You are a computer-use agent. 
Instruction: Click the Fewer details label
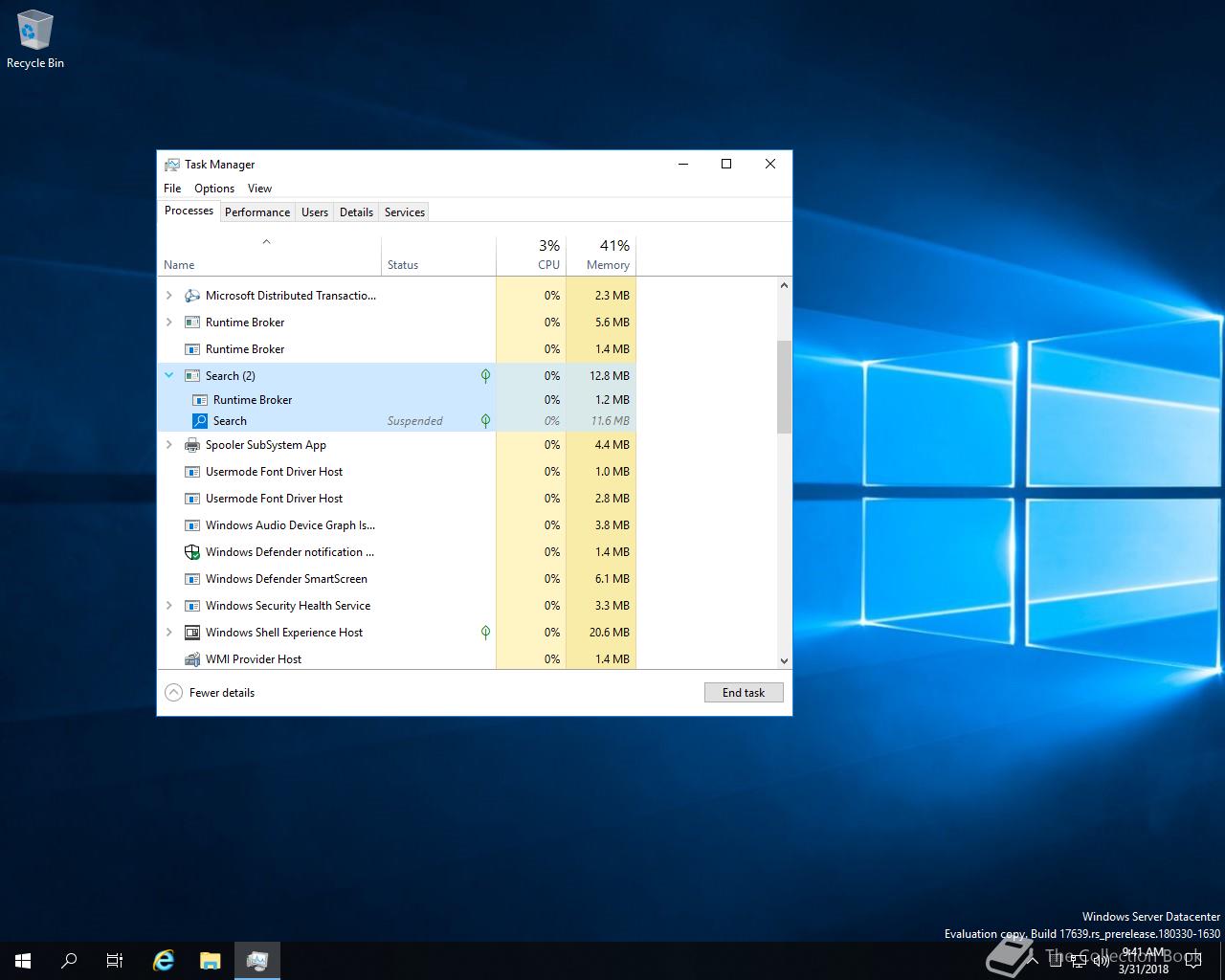(x=222, y=693)
